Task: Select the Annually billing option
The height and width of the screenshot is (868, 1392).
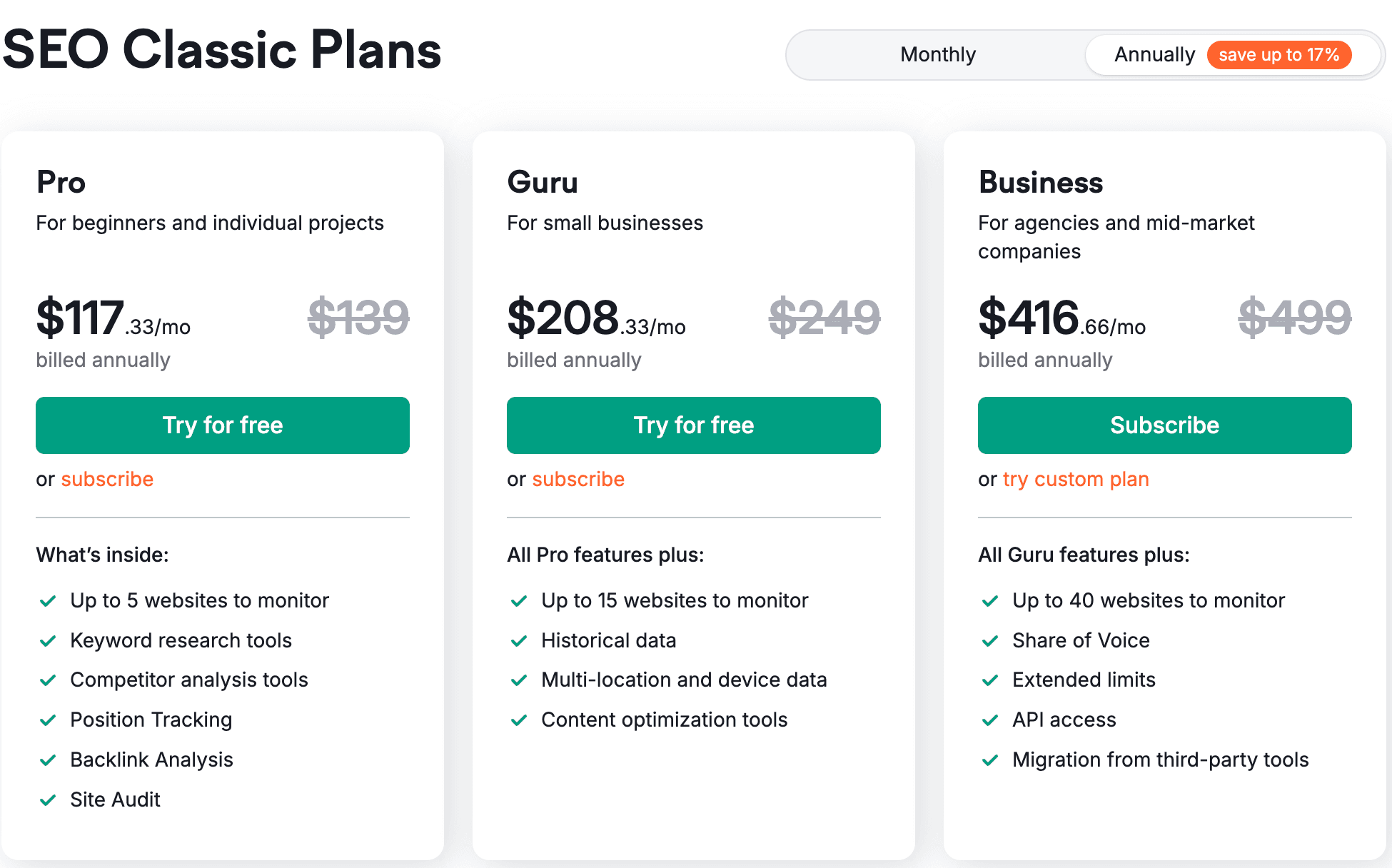Action: pos(1155,54)
